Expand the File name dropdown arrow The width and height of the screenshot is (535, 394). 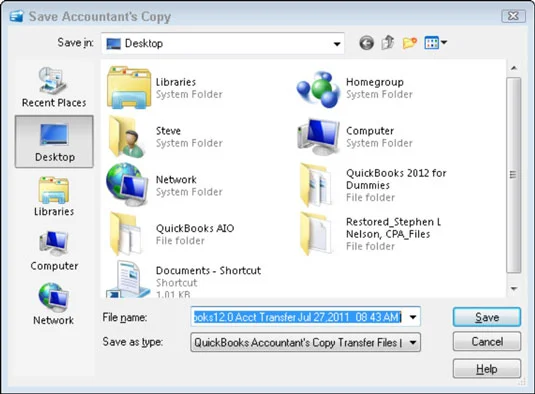[413, 317]
